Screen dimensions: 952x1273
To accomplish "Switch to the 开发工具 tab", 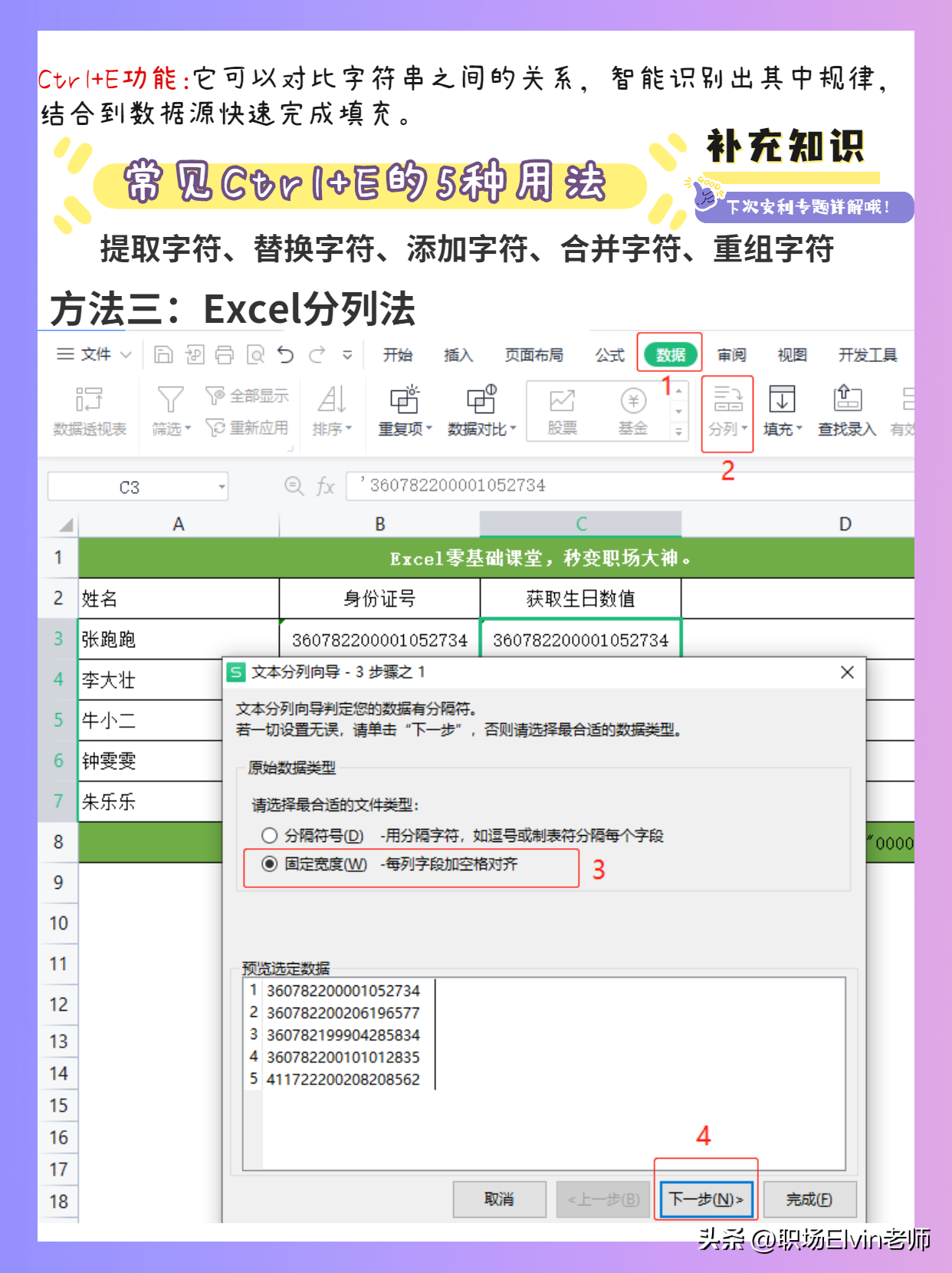I will (x=868, y=355).
